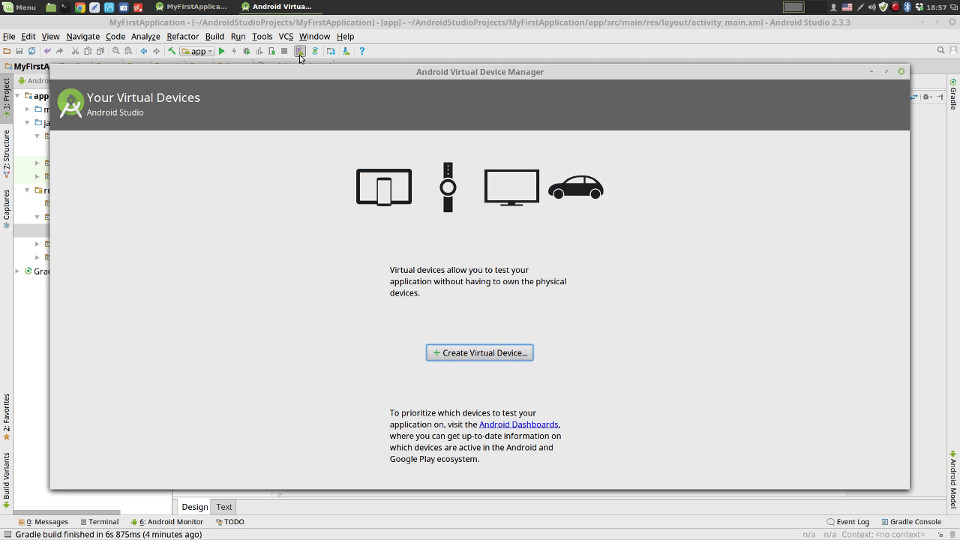
Task: Open the File menu
Action: pyautogui.click(x=9, y=37)
